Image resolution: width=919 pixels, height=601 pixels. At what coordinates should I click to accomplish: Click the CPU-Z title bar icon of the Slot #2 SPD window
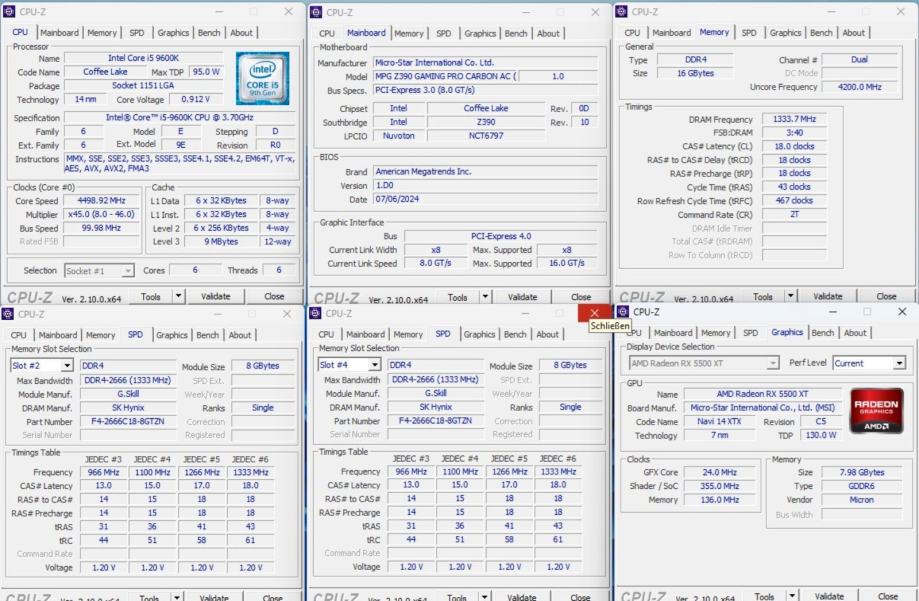point(7,314)
